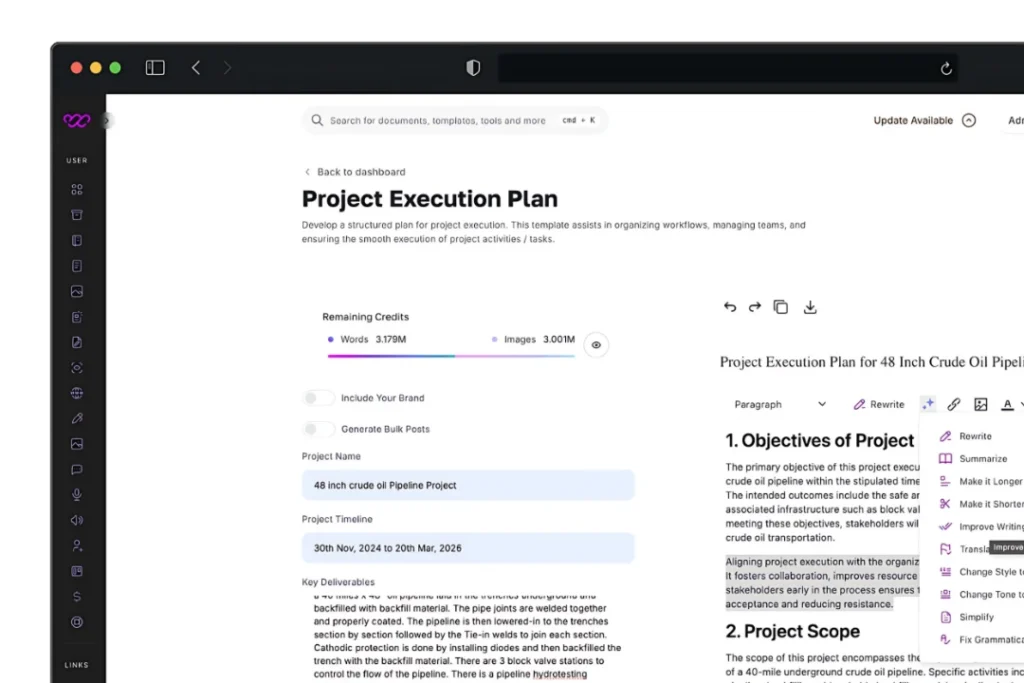
Task: Go back in browser history
Action: [195, 68]
